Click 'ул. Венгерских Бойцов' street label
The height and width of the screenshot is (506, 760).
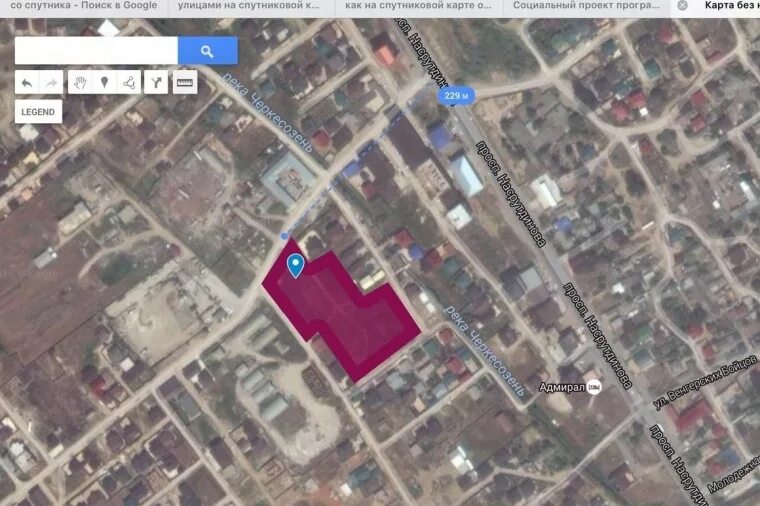pyautogui.click(x=705, y=382)
